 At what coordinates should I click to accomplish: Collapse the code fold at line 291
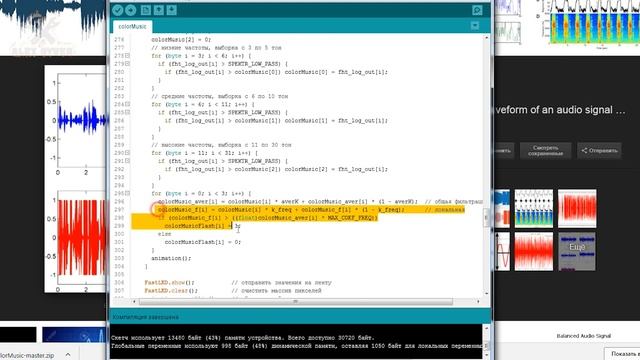click(128, 161)
